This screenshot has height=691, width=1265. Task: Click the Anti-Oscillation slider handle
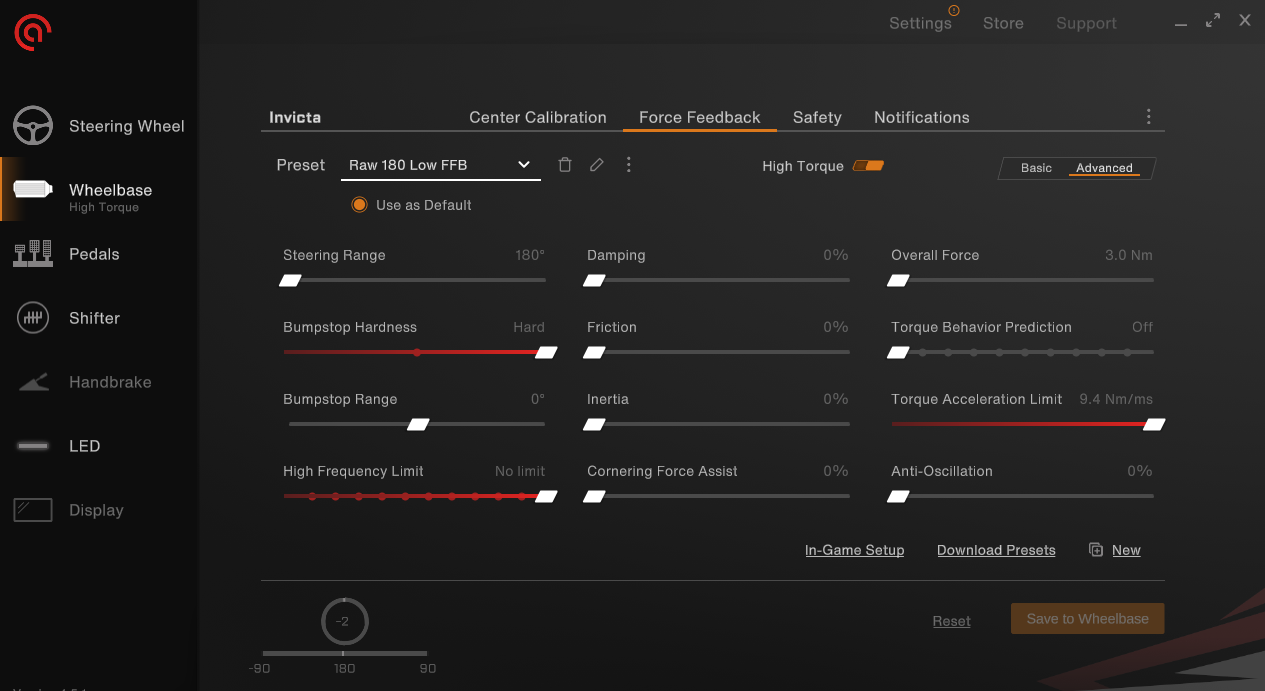(x=898, y=497)
